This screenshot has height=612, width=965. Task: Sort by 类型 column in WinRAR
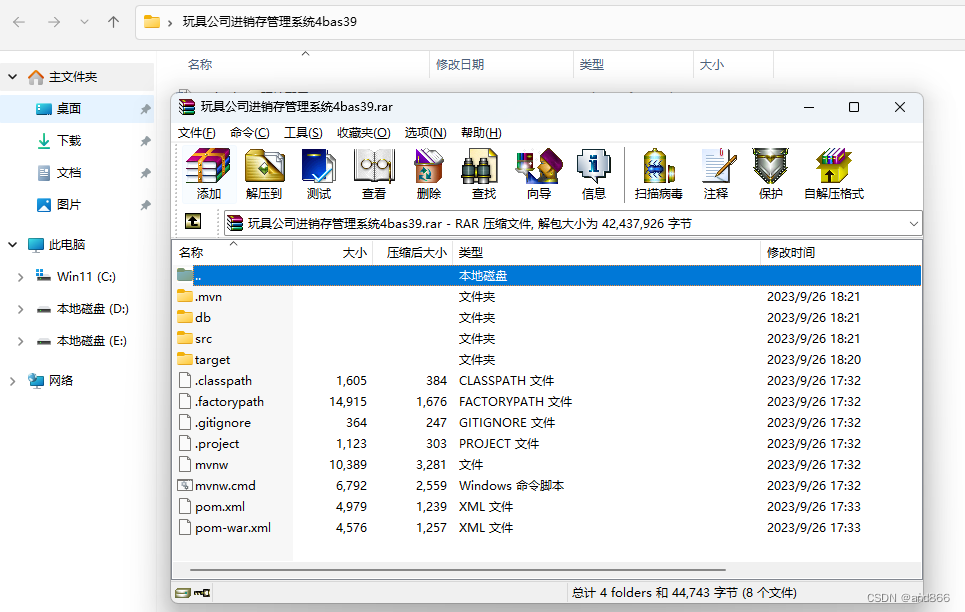pos(607,252)
